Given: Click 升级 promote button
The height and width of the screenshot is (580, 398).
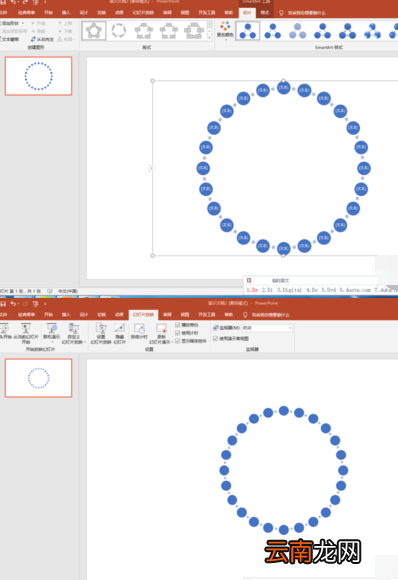Looking at the screenshot, I should click(x=38, y=23).
